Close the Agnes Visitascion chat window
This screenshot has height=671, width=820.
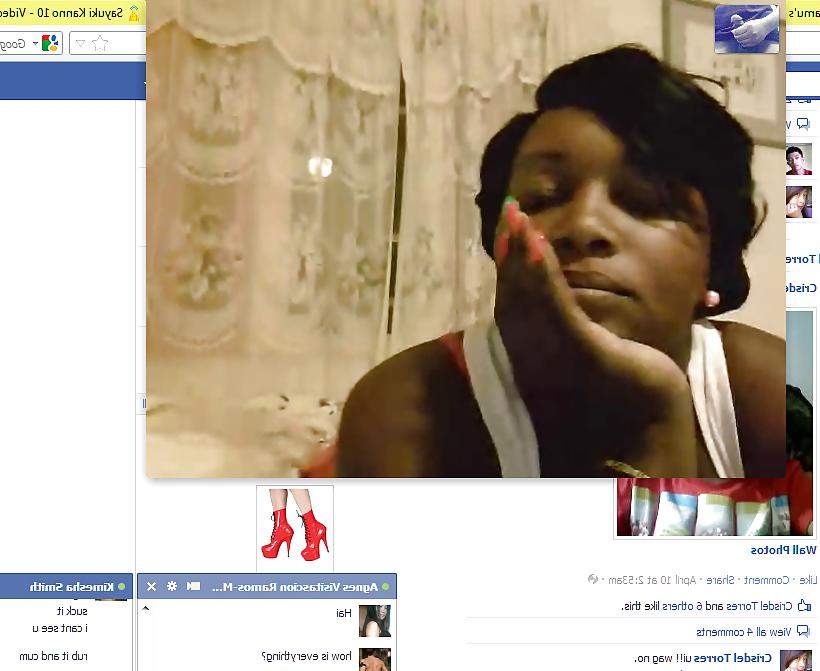(151, 586)
